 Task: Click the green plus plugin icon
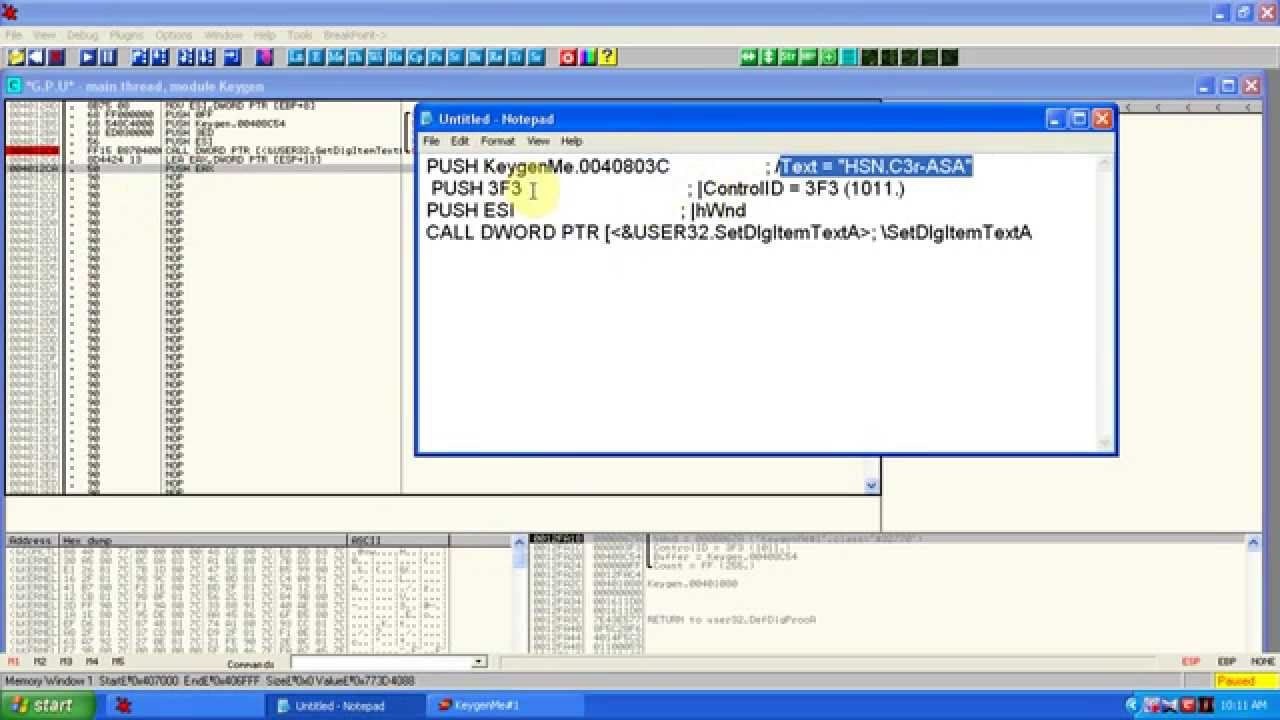tap(829, 57)
